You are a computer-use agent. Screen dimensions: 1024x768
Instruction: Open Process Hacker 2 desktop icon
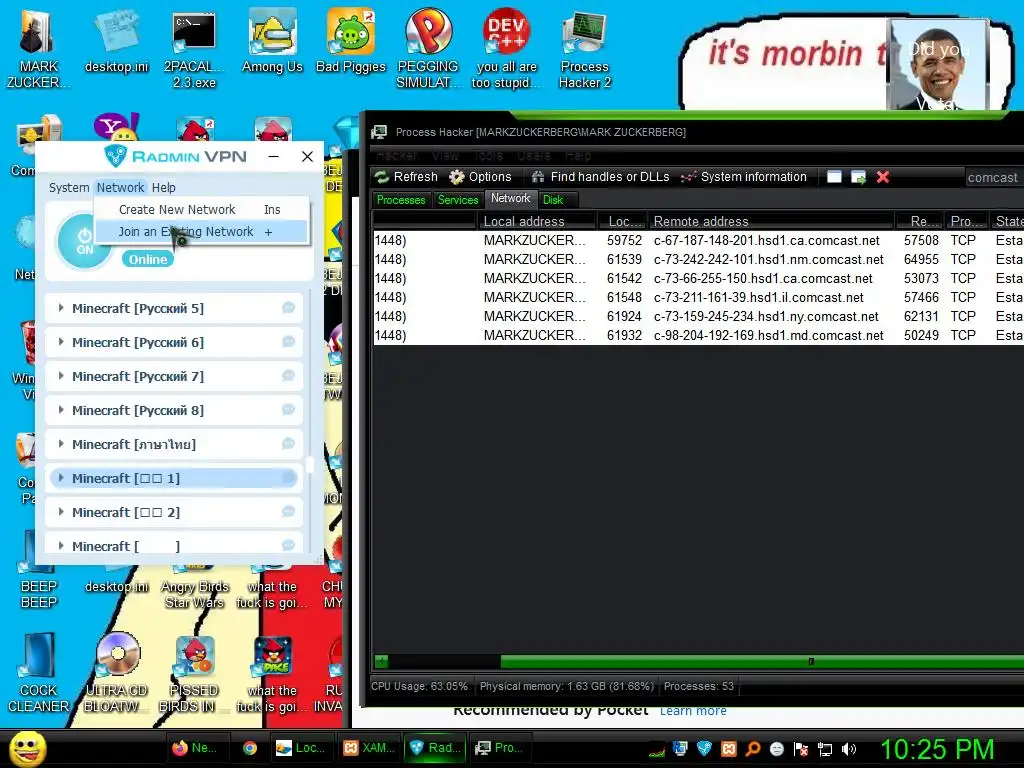click(584, 51)
